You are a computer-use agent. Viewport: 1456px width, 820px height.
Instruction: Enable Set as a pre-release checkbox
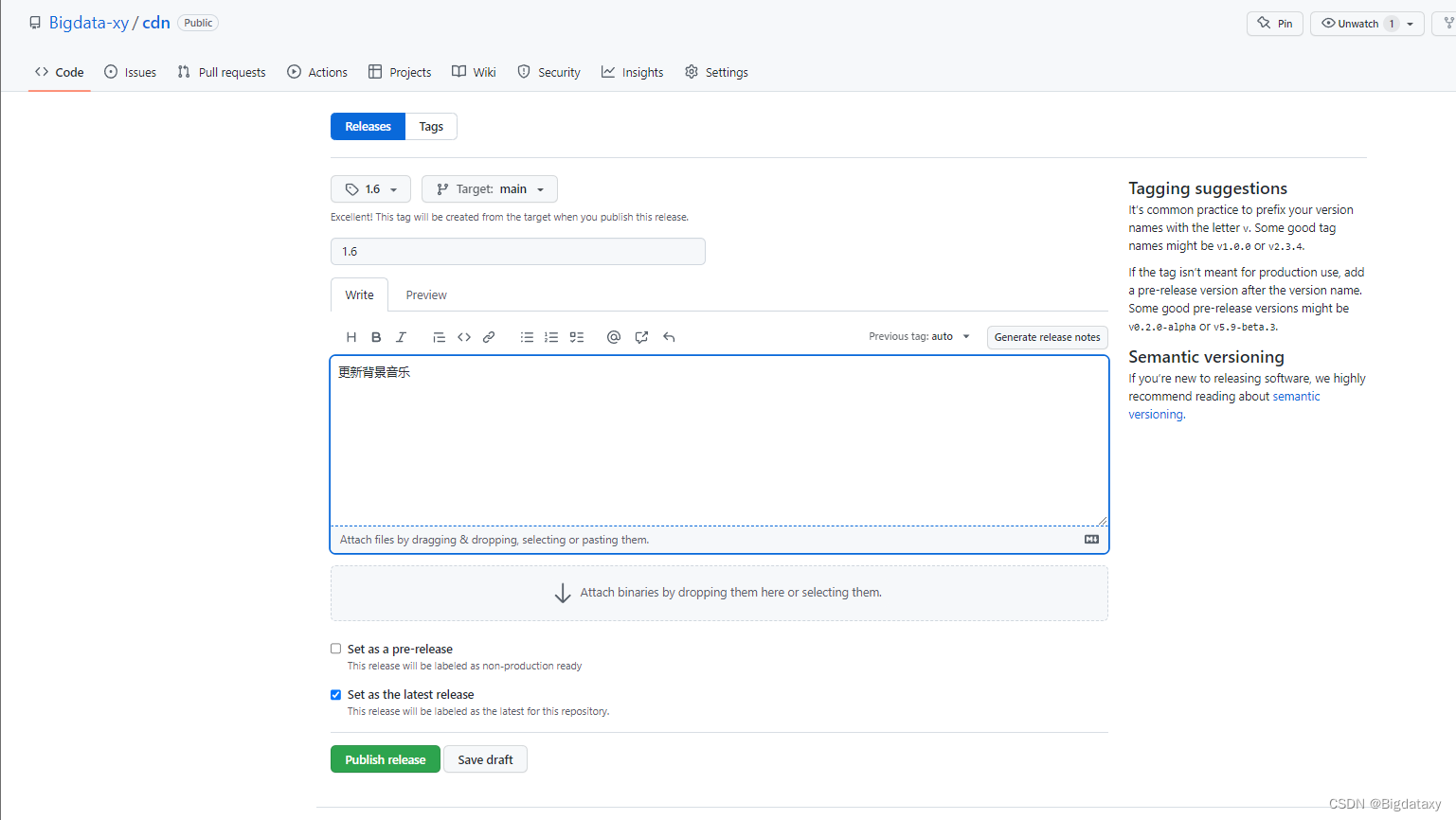coord(335,649)
